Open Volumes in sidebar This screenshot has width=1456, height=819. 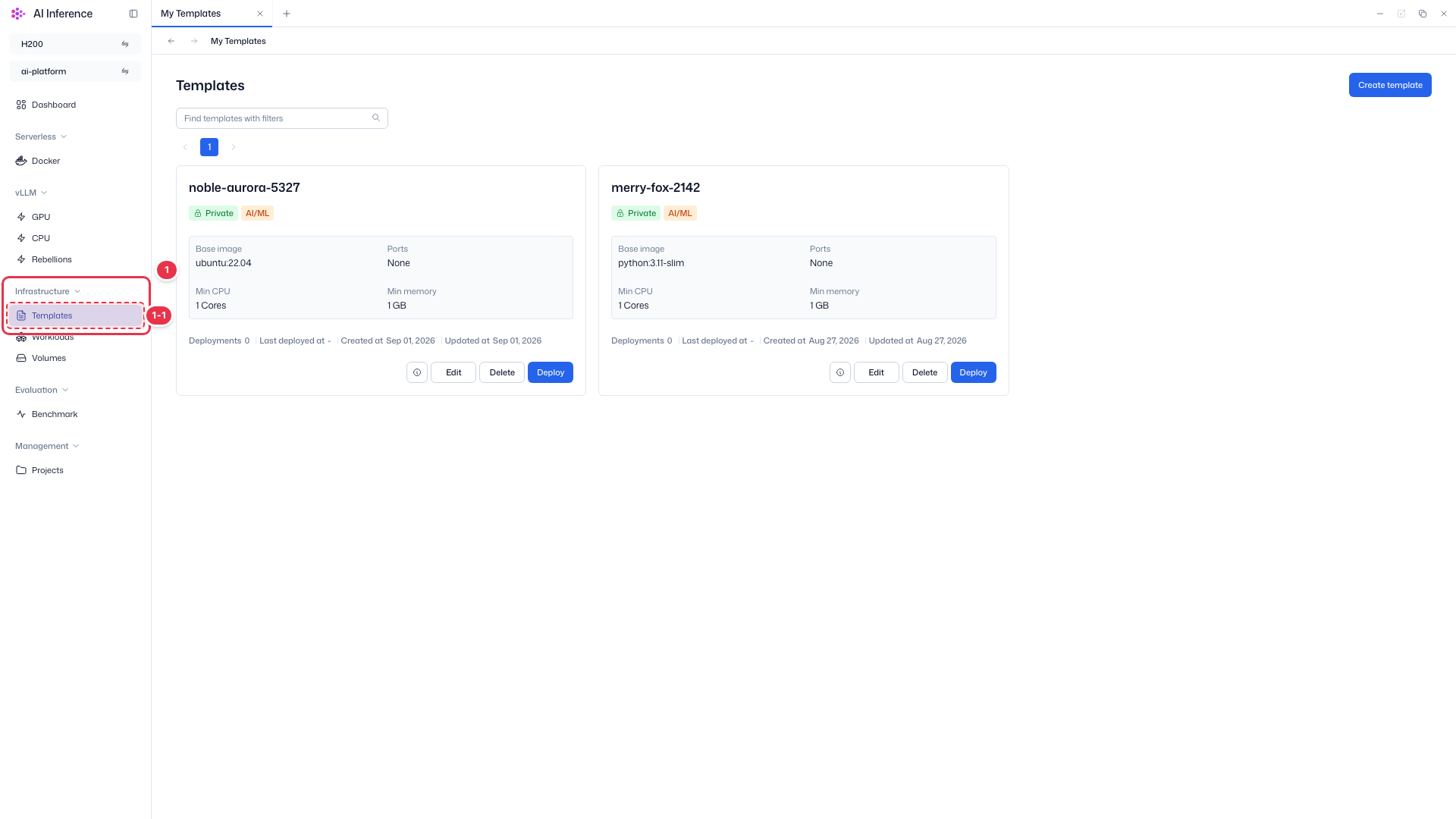(x=75, y=358)
